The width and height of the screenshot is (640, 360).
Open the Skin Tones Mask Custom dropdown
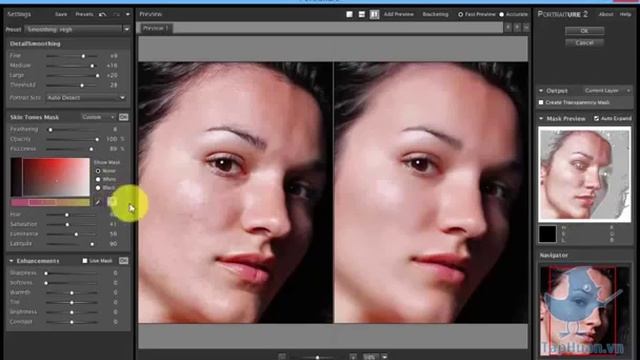98,117
